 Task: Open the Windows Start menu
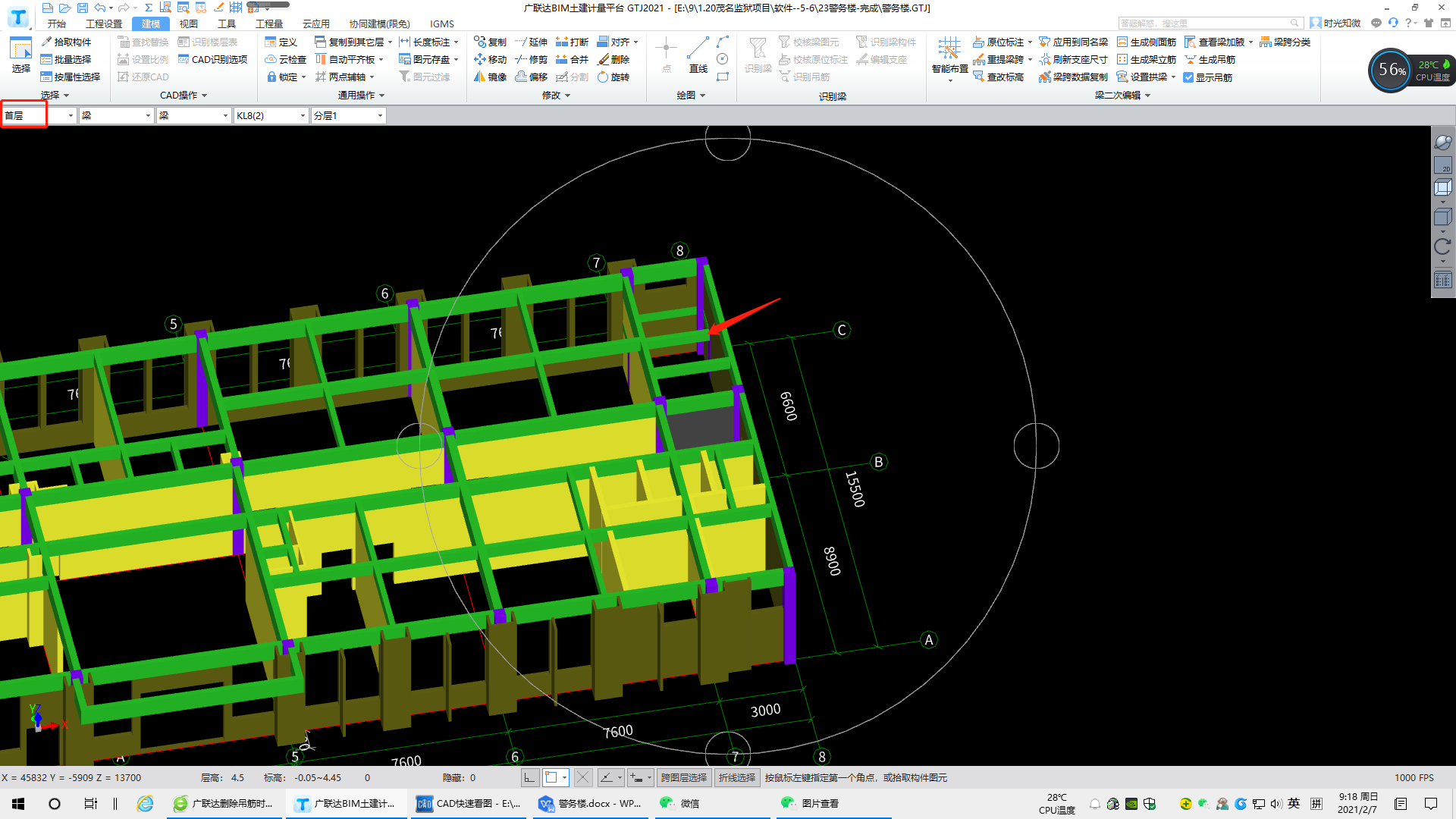click(18, 803)
